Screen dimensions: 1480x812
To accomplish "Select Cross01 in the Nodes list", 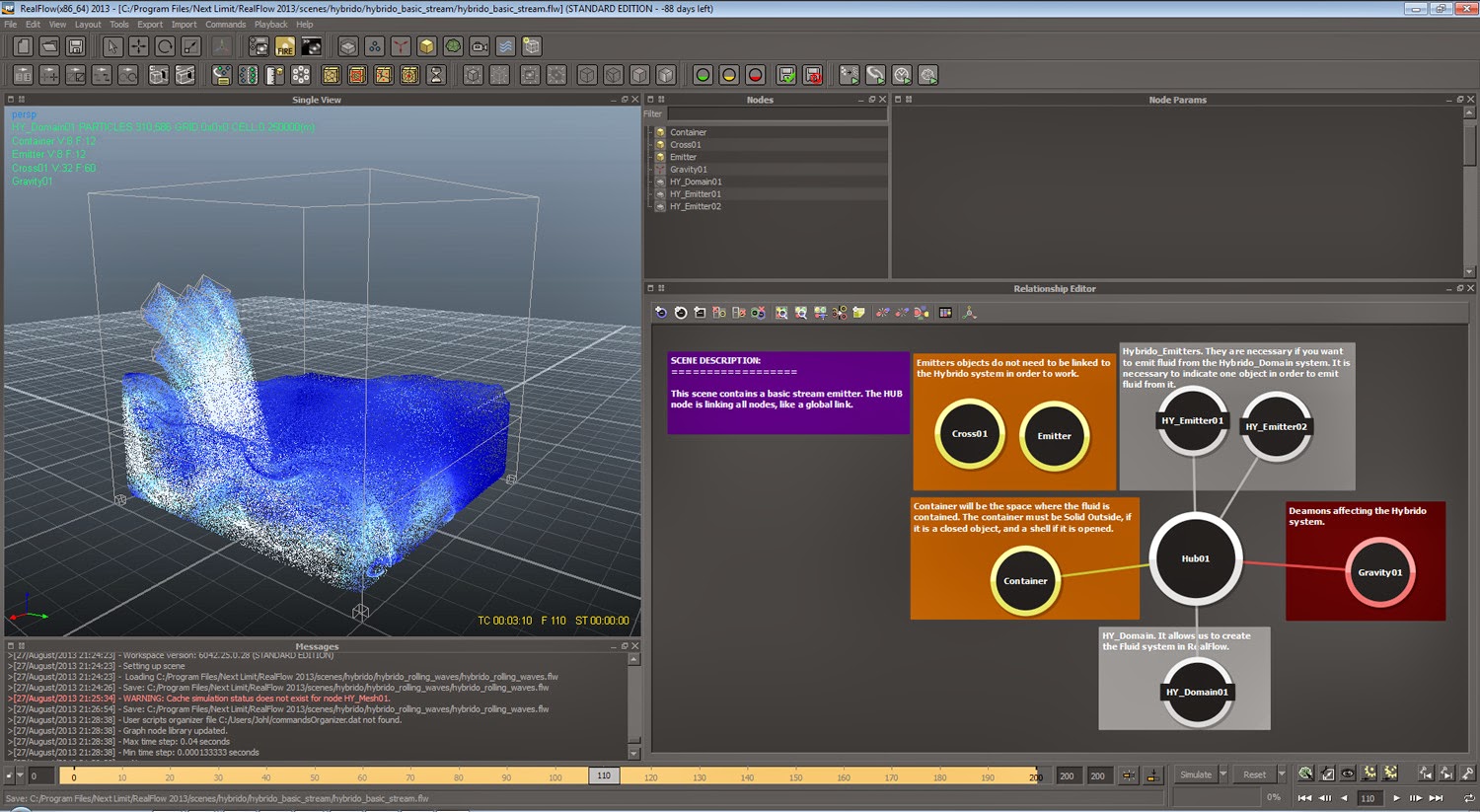I will tap(685, 145).
